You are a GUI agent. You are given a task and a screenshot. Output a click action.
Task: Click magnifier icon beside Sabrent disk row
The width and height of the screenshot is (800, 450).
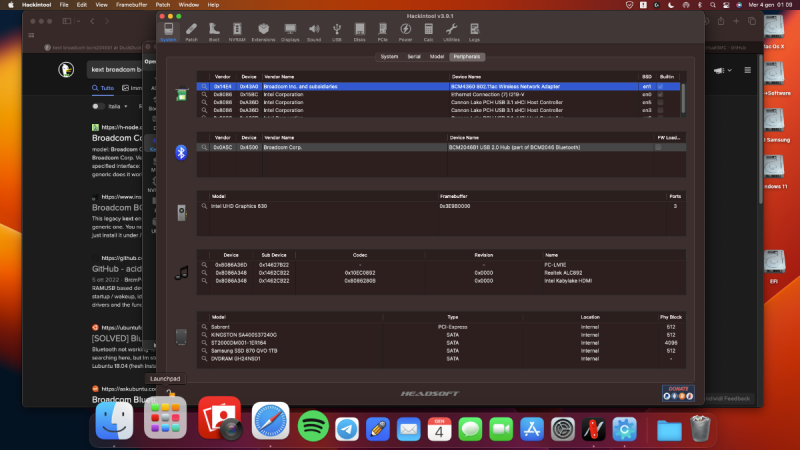pyautogui.click(x=204, y=327)
